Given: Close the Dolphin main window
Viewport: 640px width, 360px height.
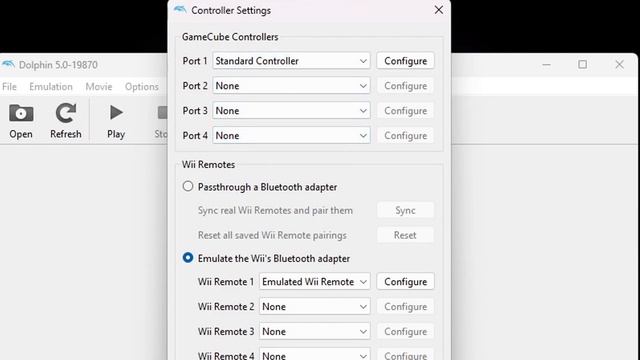Looking at the screenshot, I should [619, 64].
